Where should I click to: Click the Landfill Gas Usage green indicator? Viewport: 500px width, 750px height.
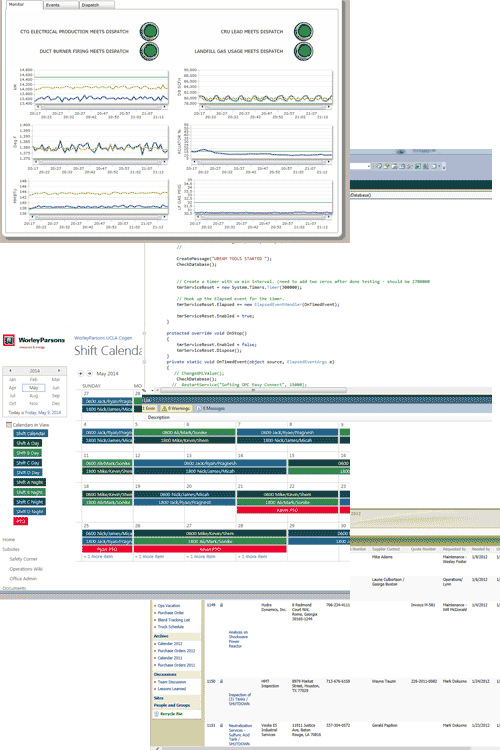(x=303, y=51)
